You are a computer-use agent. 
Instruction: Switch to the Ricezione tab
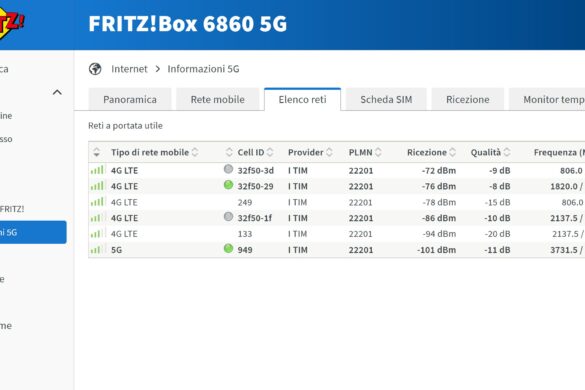coord(467,100)
